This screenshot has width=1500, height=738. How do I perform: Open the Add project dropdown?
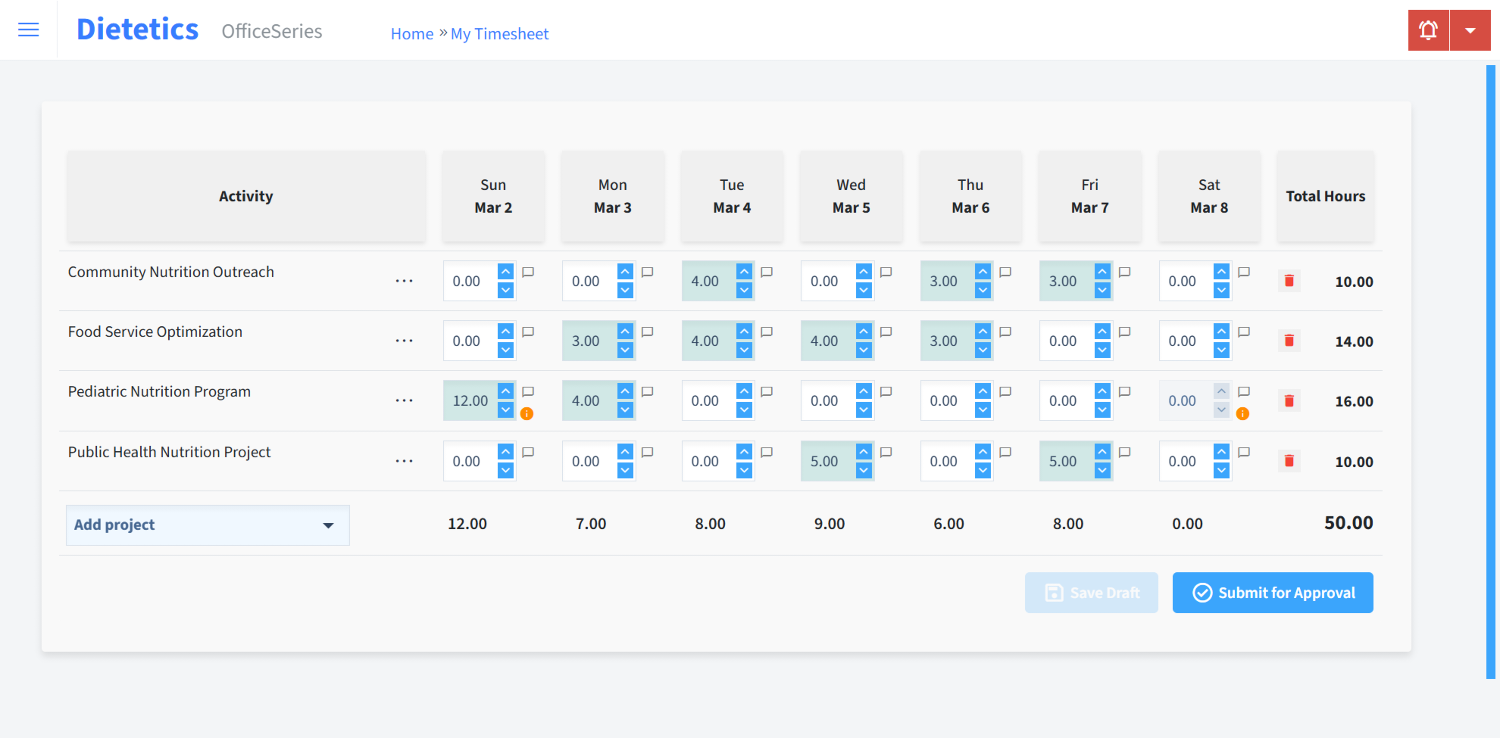[207, 525]
